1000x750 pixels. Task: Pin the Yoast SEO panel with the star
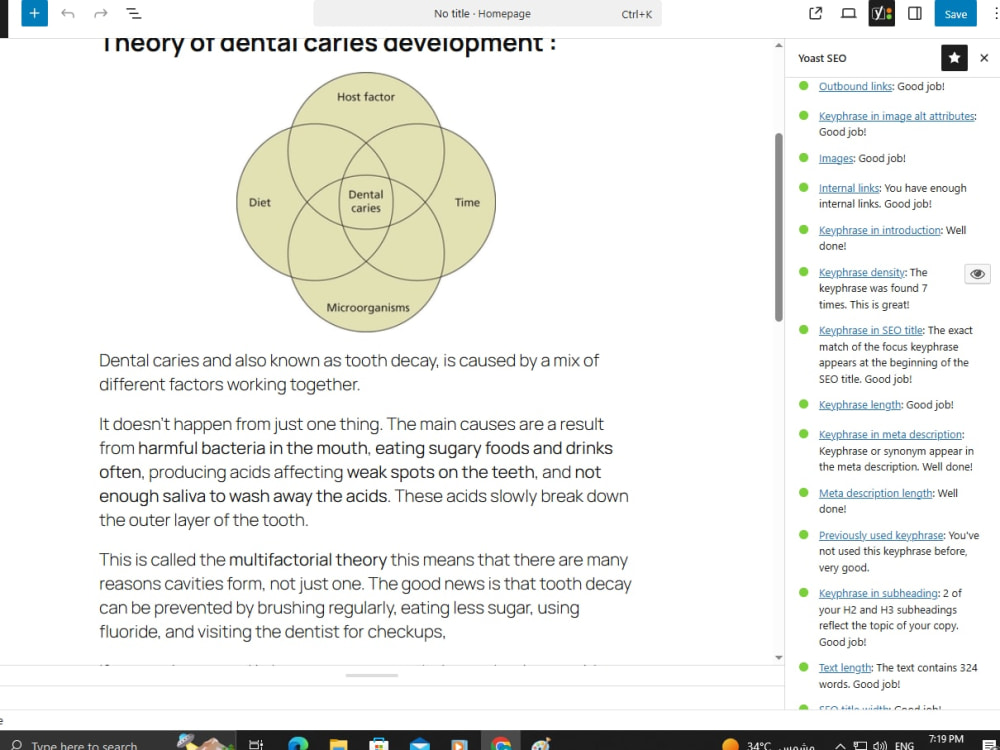tap(954, 58)
